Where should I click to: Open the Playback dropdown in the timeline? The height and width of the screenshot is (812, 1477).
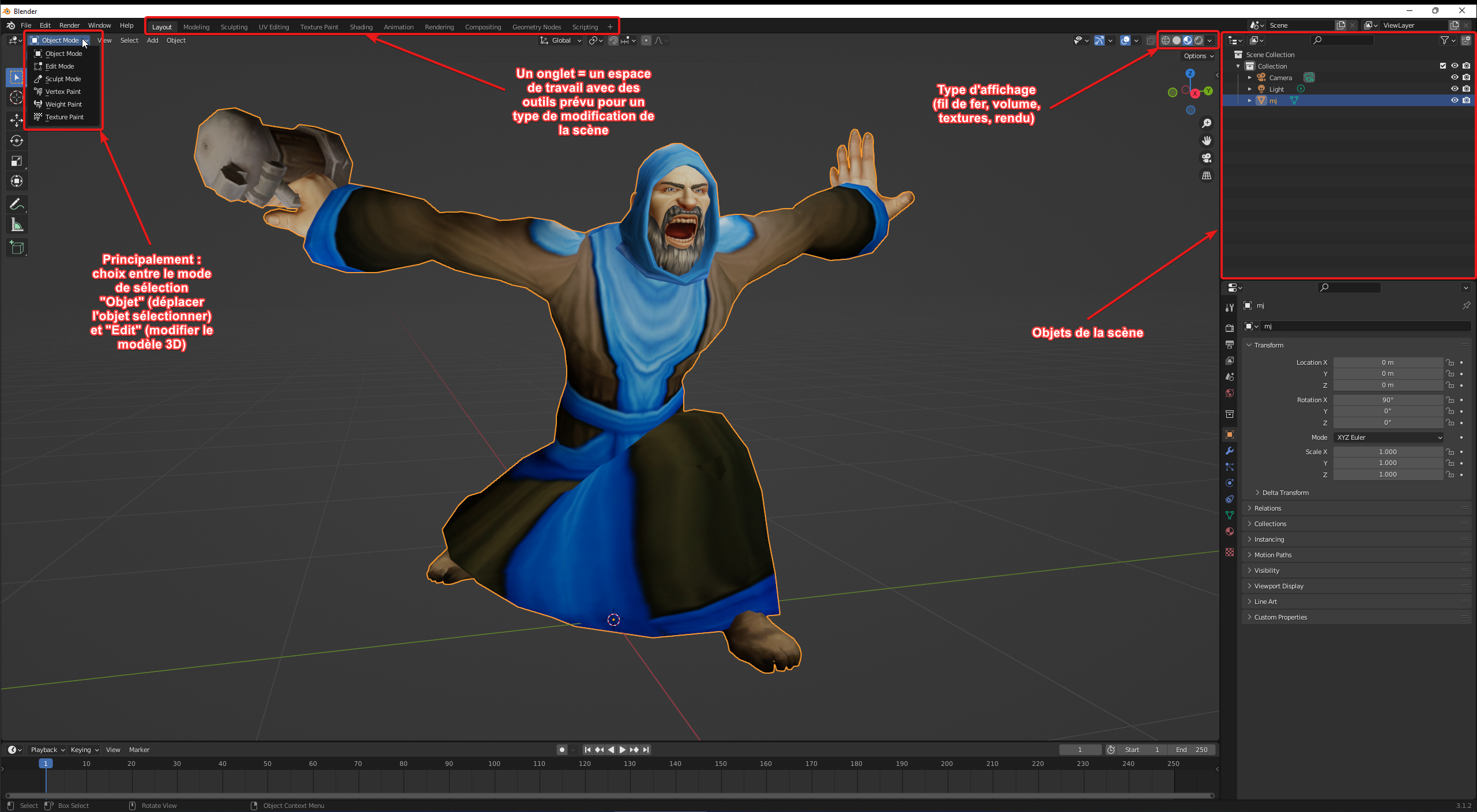pos(47,750)
